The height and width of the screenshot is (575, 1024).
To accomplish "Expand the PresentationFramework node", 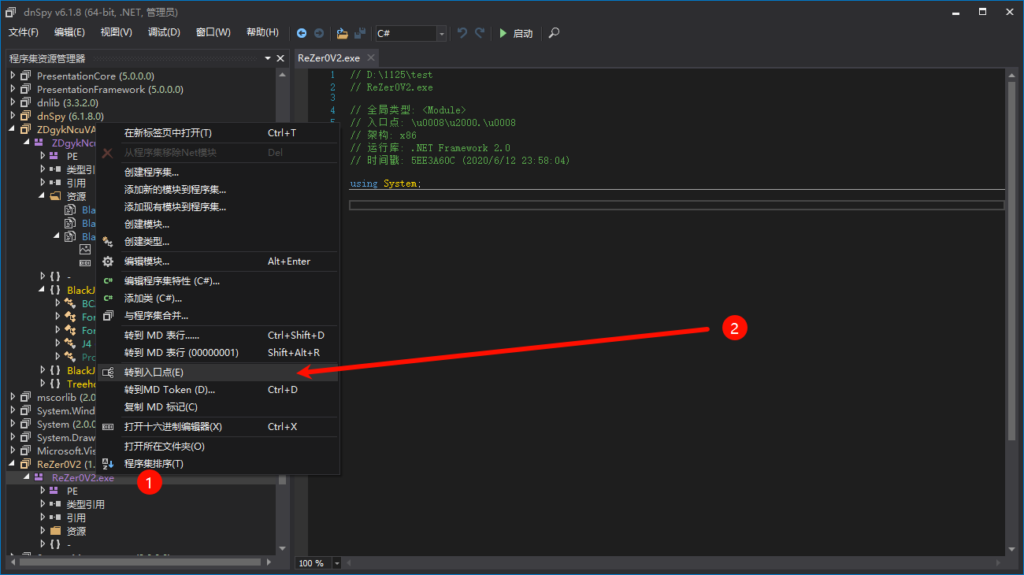I will point(12,89).
